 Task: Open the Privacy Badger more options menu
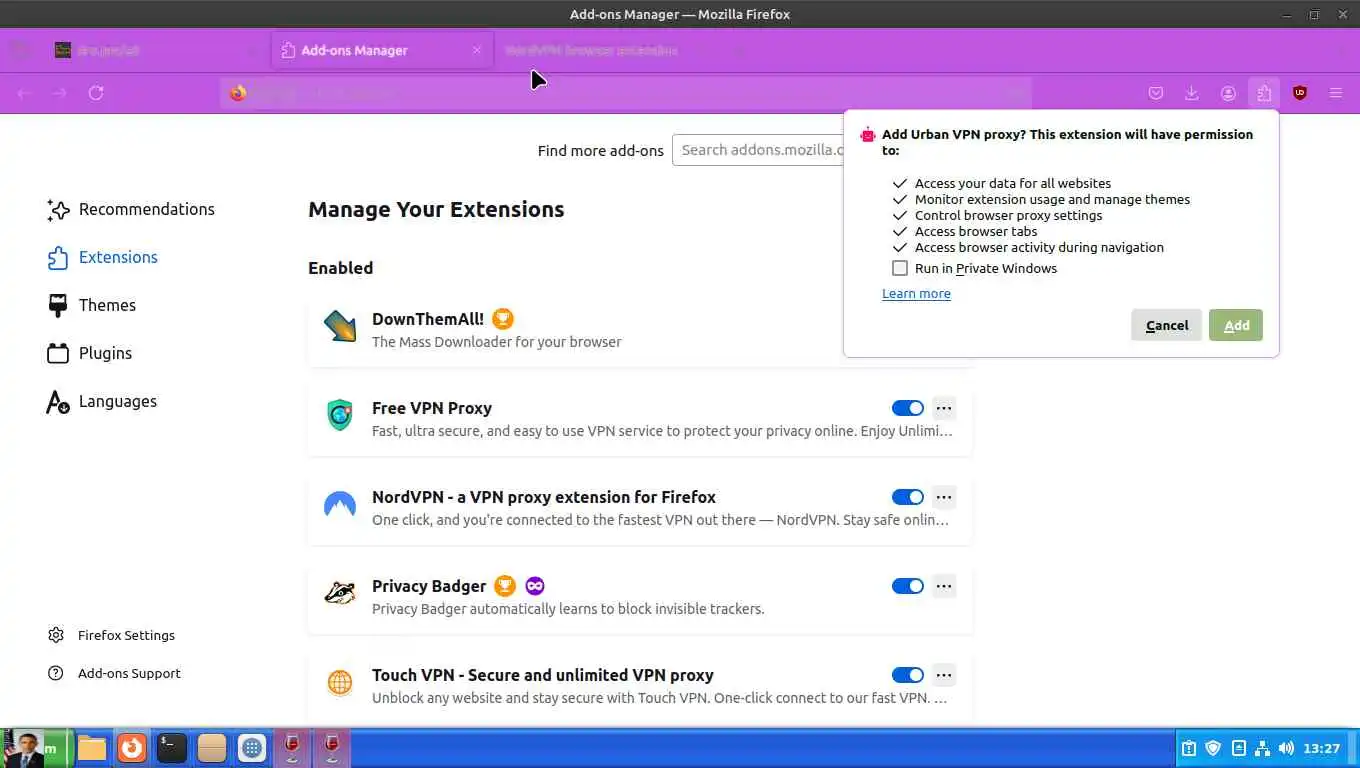(944, 586)
